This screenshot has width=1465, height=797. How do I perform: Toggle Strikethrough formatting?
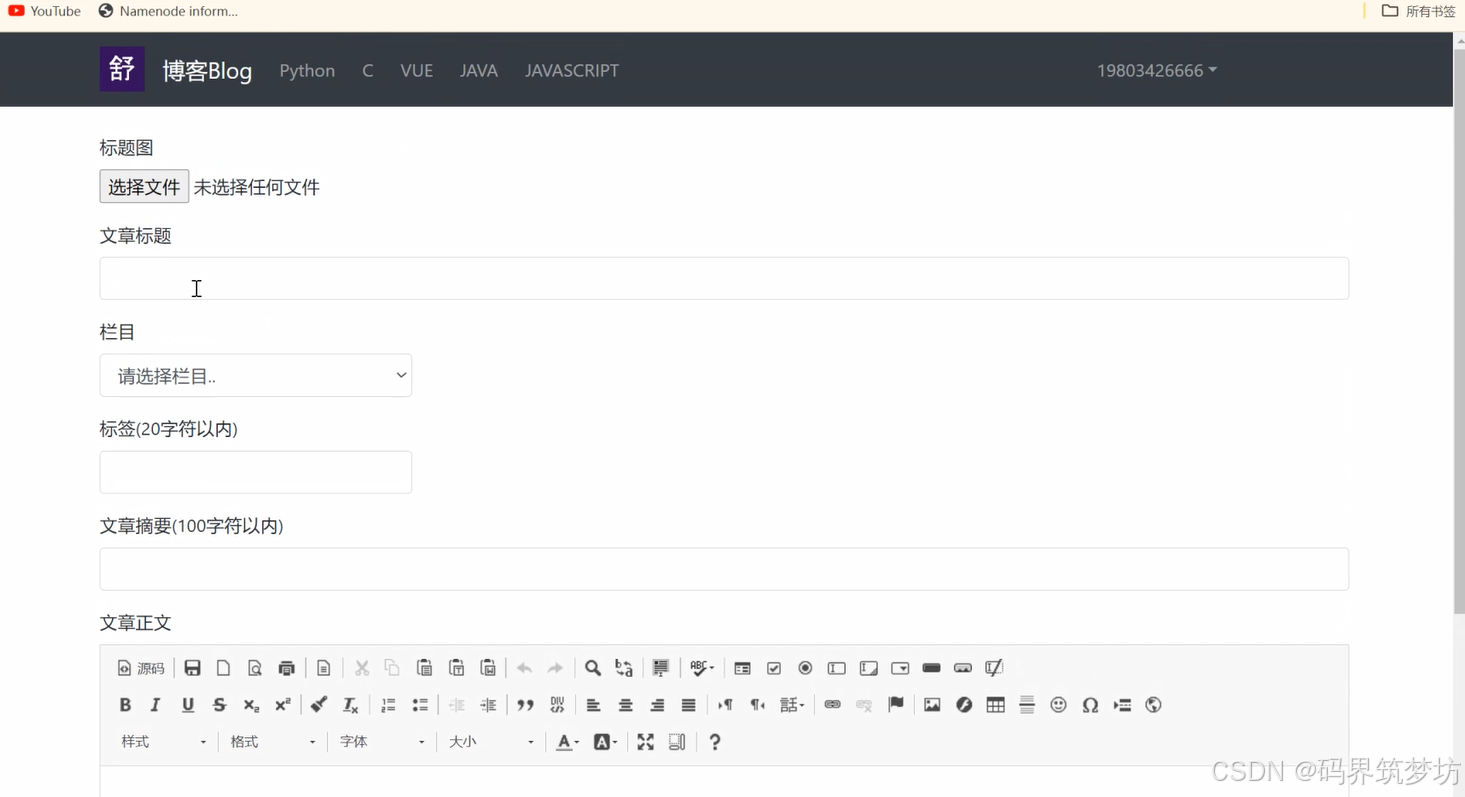click(220, 705)
